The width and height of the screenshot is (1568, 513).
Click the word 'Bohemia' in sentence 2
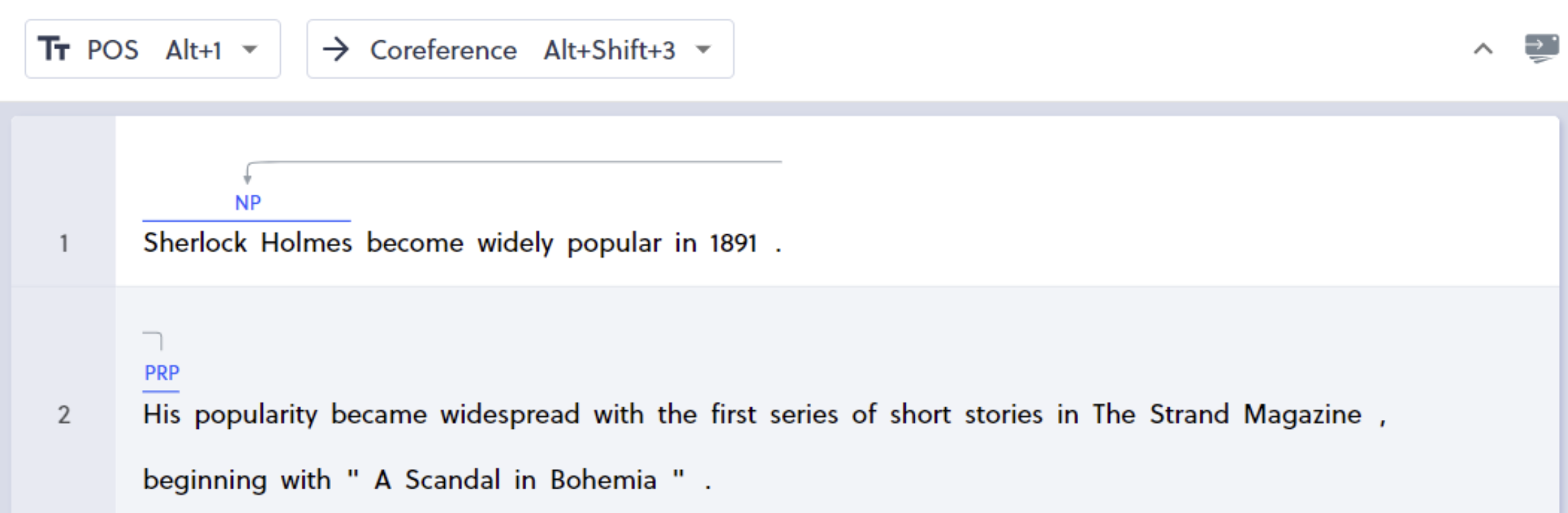click(603, 480)
